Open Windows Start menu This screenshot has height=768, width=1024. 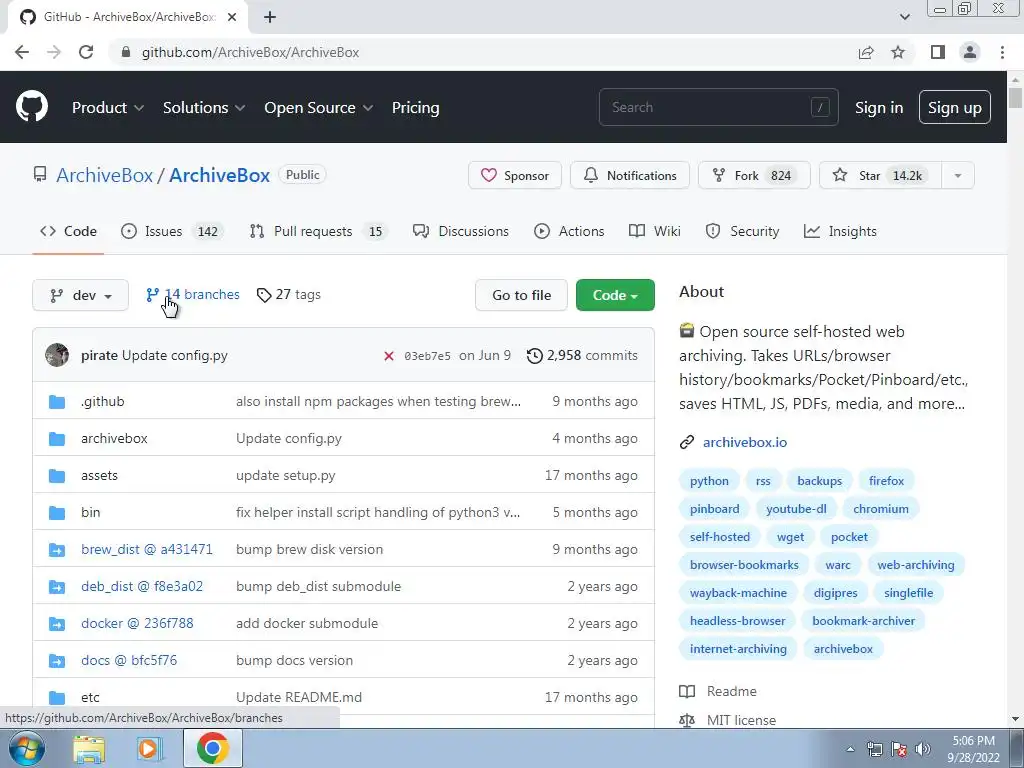click(26, 748)
